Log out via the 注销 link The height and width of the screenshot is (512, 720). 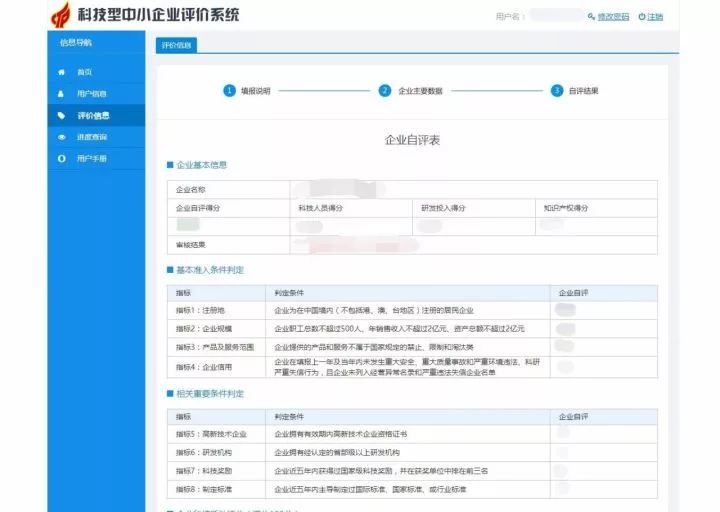(655, 17)
